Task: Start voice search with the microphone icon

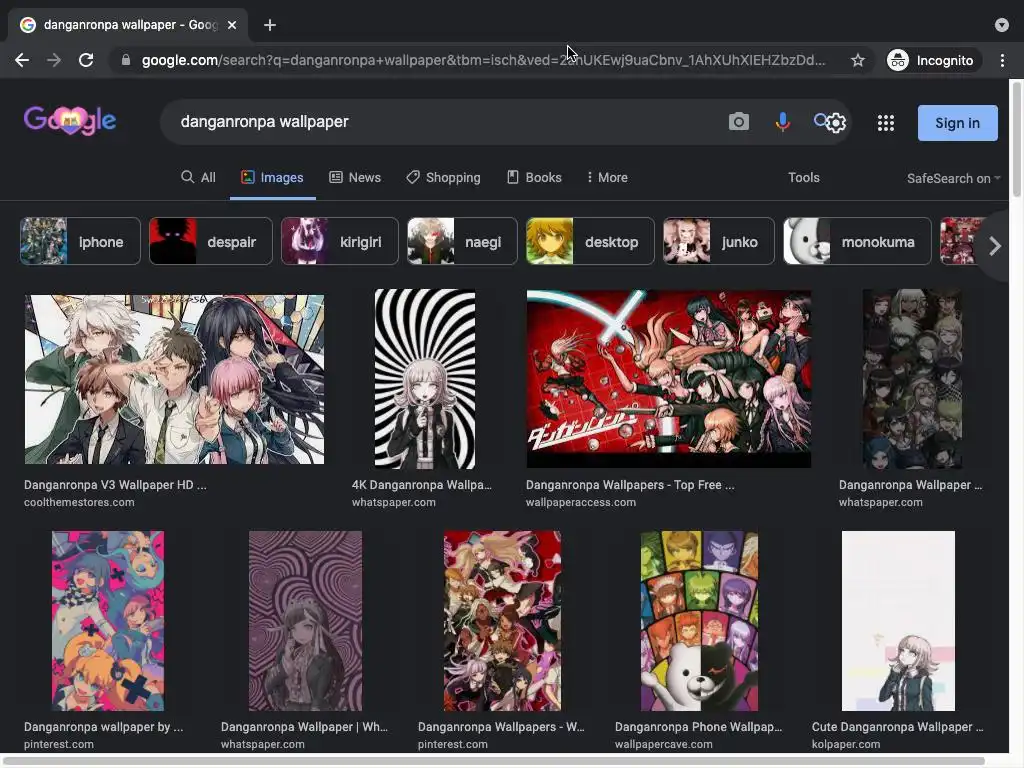Action: click(x=782, y=121)
